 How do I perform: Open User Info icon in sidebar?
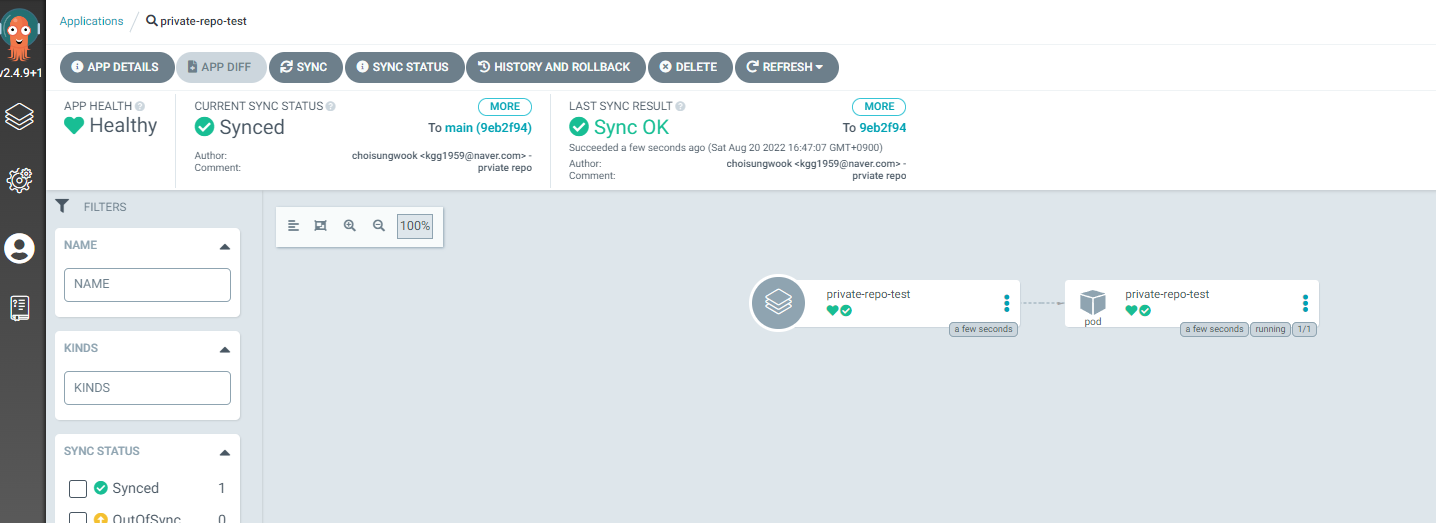pos(20,248)
